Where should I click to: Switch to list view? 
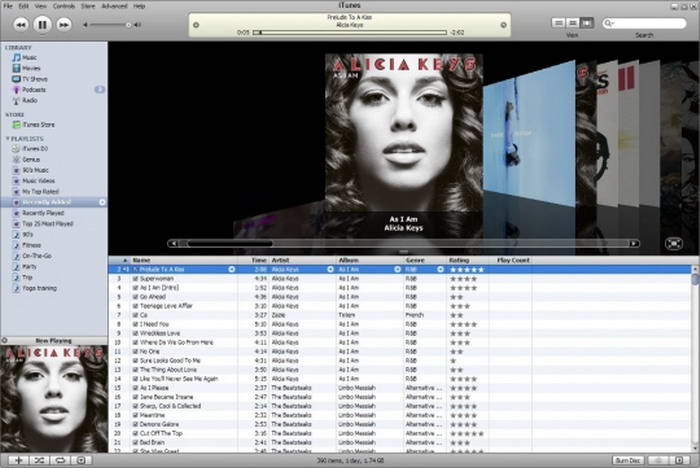tap(558, 23)
